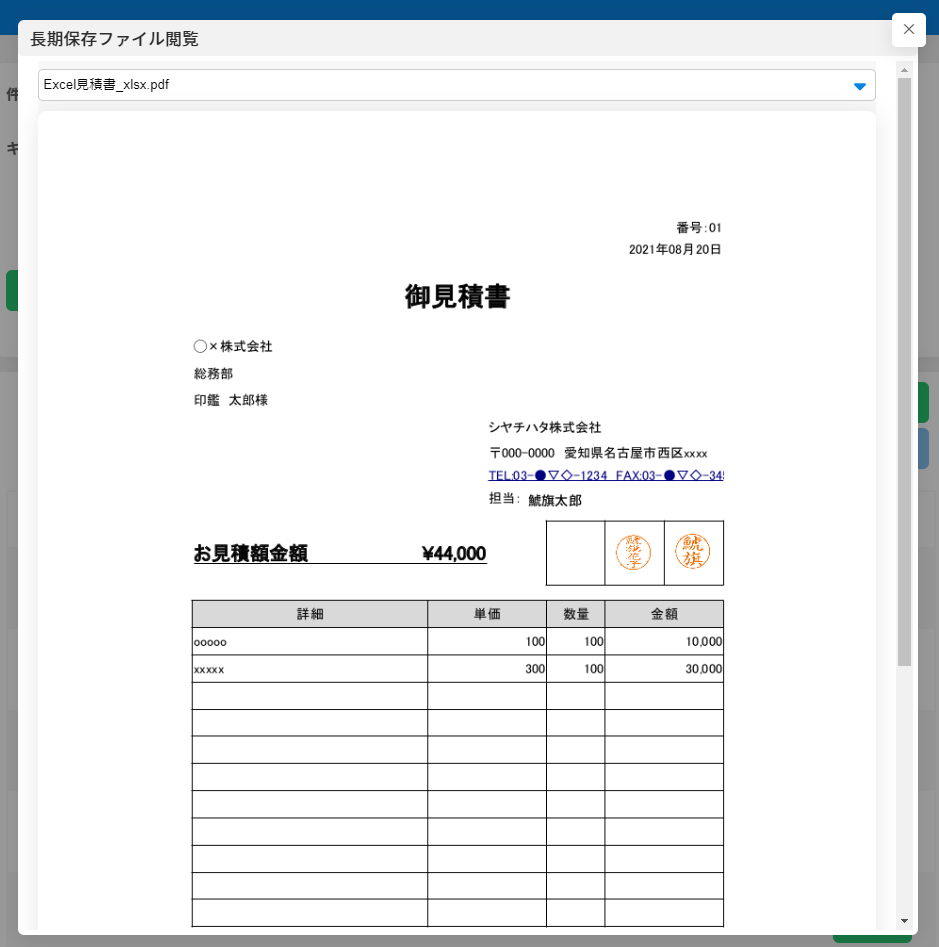Select the 数量 column header
Viewport: 939px width, 947px height.
[x=575, y=614]
